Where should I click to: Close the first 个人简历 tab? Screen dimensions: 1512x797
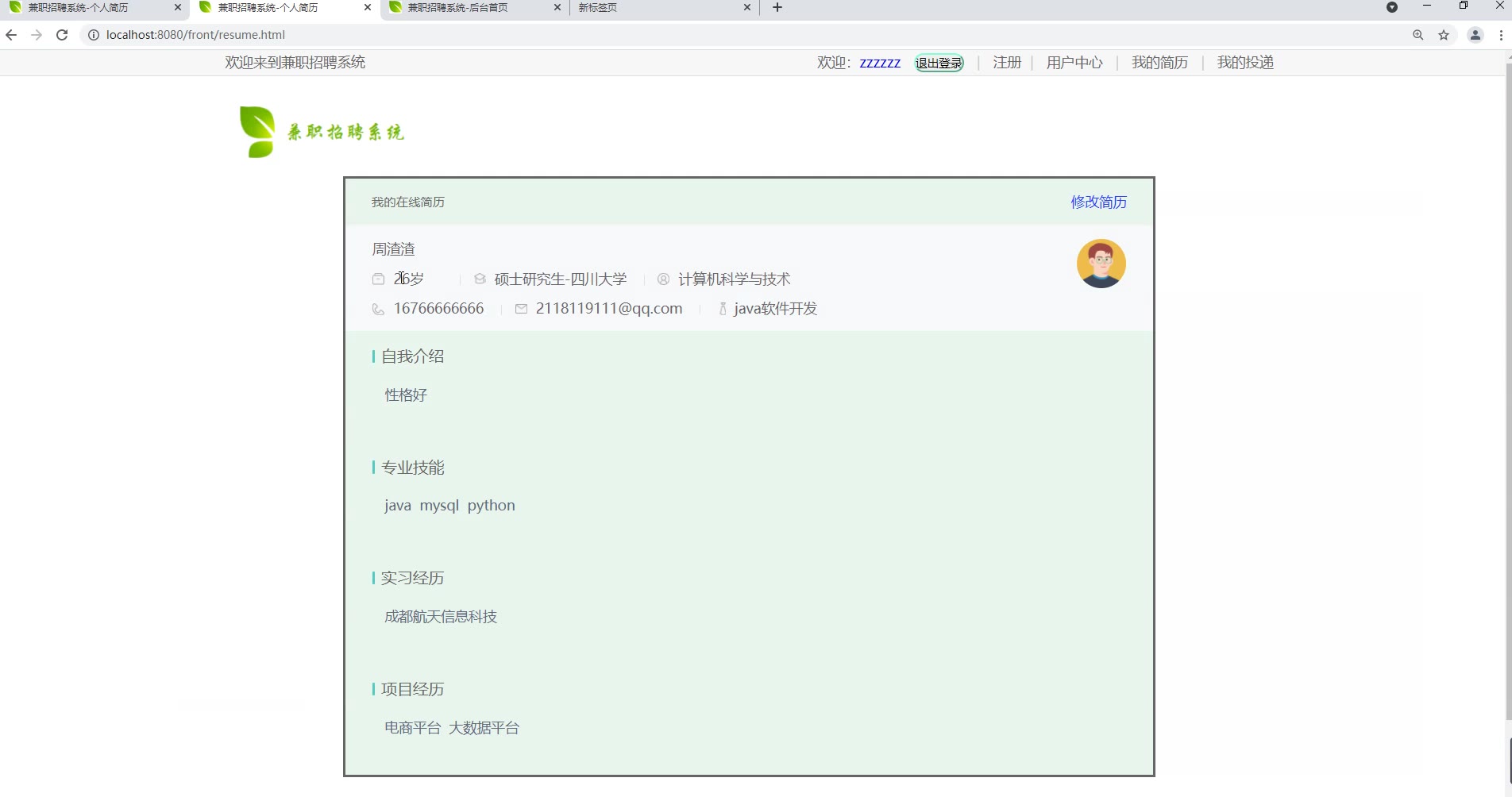(x=177, y=8)
